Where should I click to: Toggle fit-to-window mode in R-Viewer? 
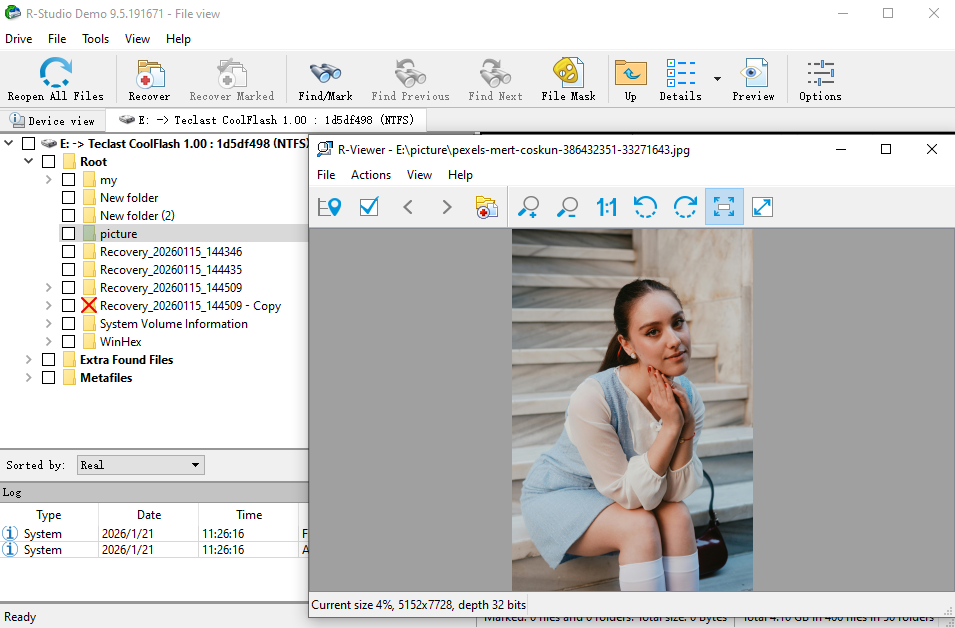(x=723, y=207)
